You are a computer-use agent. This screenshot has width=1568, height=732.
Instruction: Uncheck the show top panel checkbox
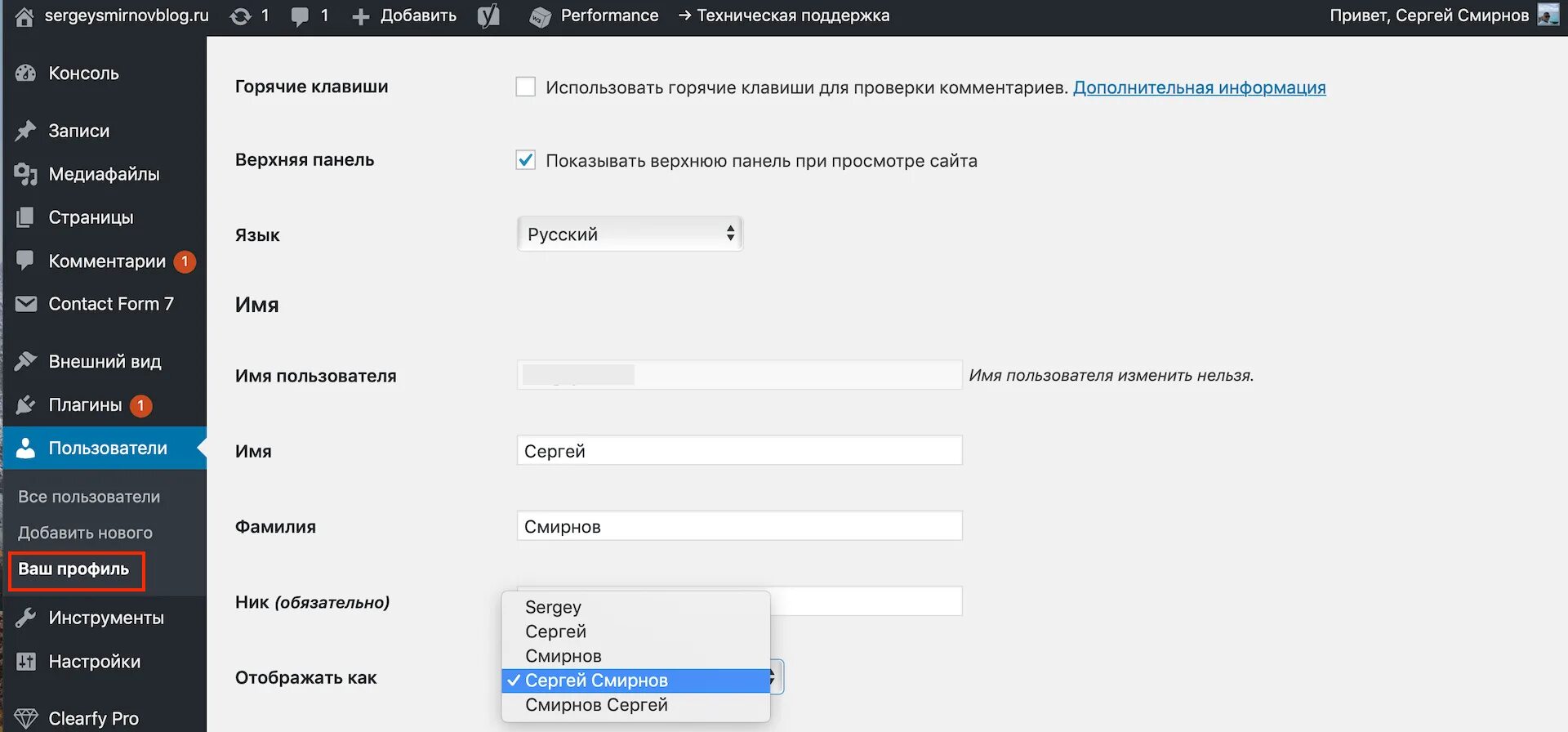(x=526, y=160)
